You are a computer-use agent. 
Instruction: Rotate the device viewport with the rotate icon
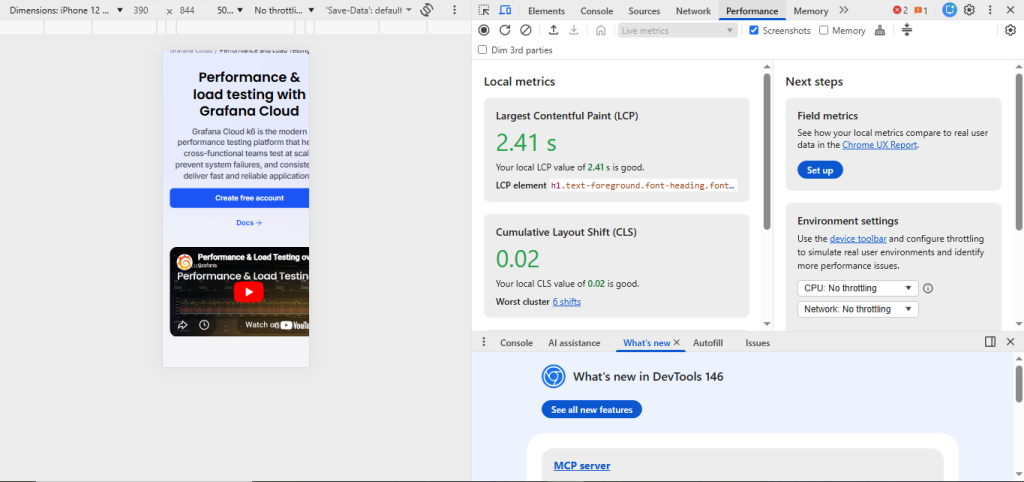[427, 10]
